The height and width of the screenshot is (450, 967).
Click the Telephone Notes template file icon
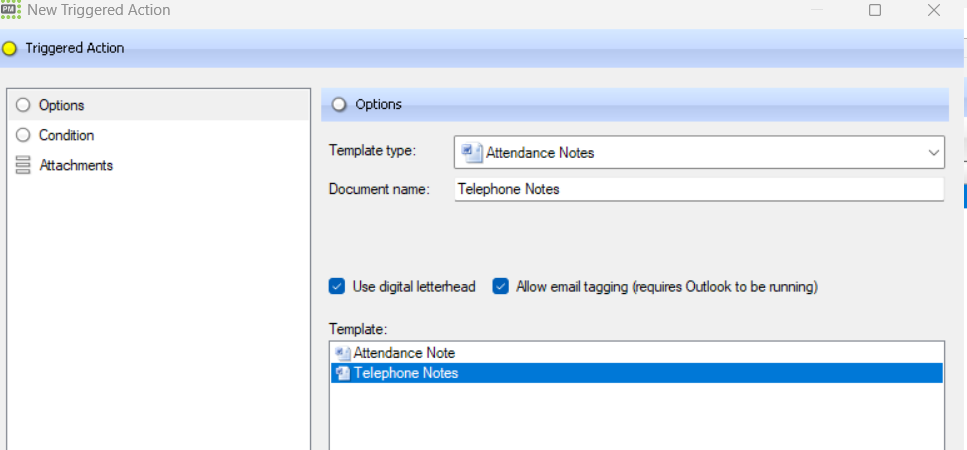tap(343, 373)
